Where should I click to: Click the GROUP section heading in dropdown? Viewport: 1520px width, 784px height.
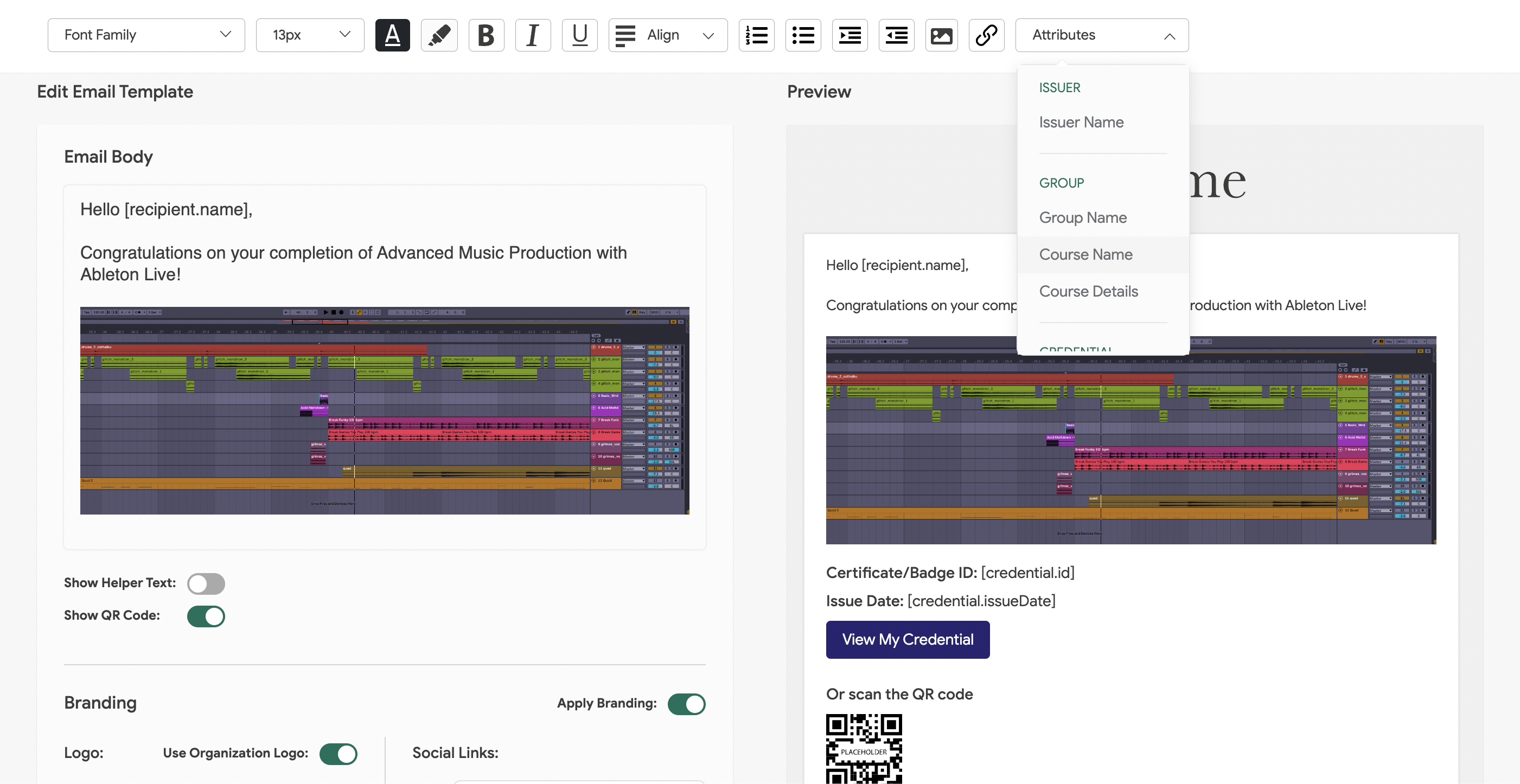tap(1062, 183)
